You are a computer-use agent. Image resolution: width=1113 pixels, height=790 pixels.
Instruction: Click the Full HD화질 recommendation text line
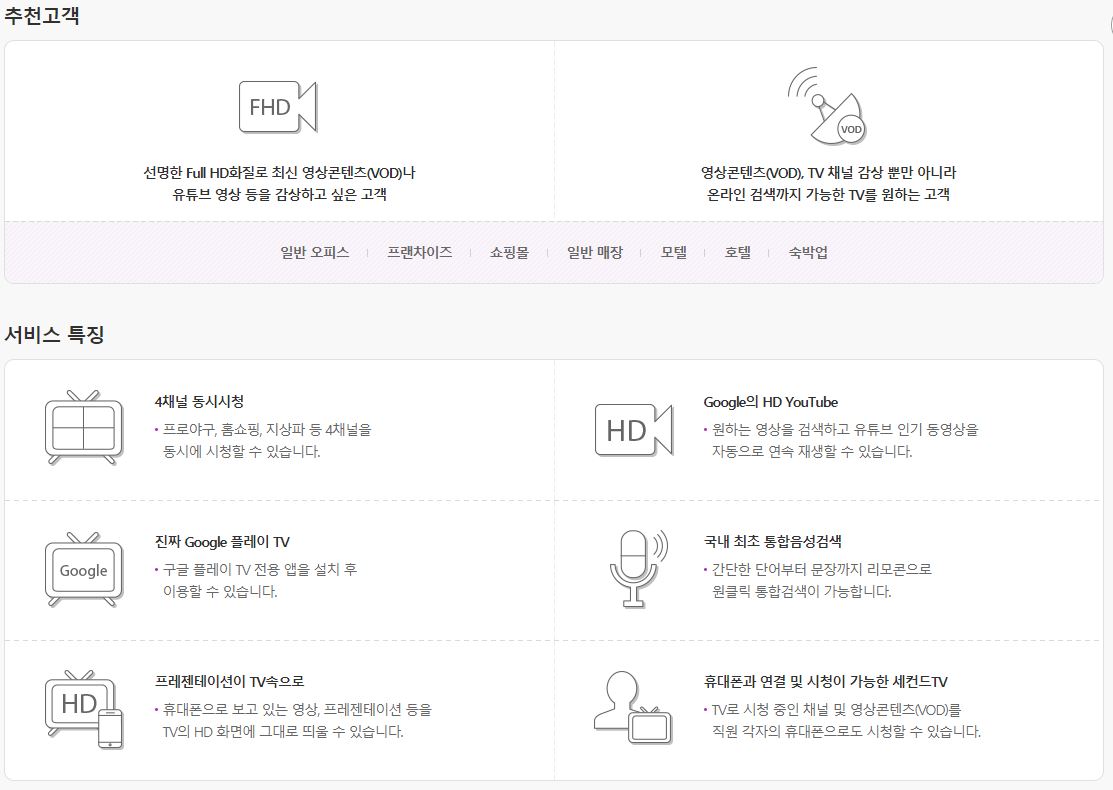pyautogui.click(x=279, y=172)
